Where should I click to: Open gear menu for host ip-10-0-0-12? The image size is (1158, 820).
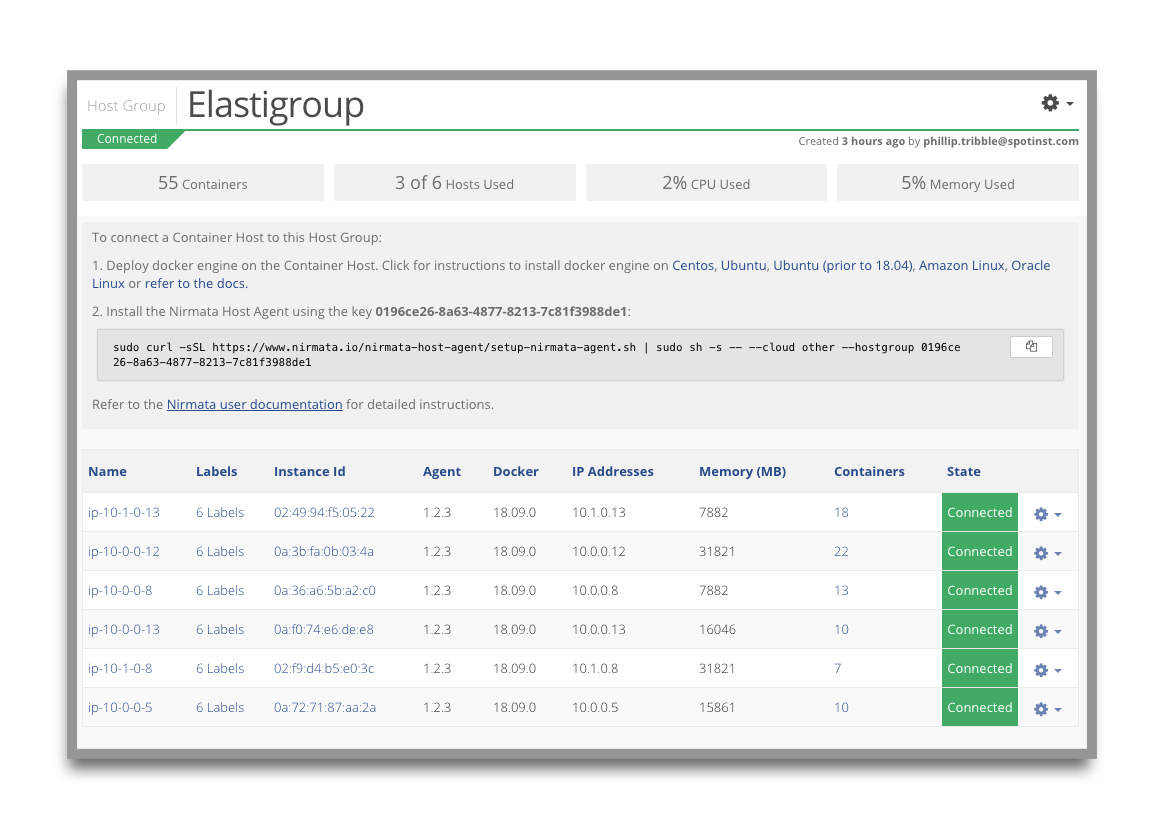(1047, 553)
